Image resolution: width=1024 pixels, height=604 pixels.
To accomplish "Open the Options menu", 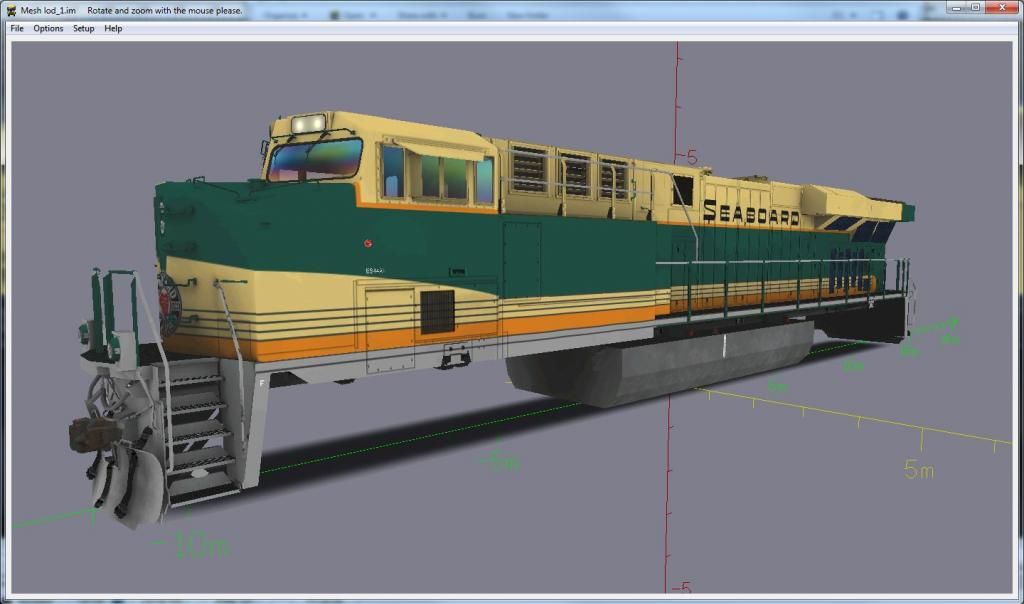I will (48, 29).
